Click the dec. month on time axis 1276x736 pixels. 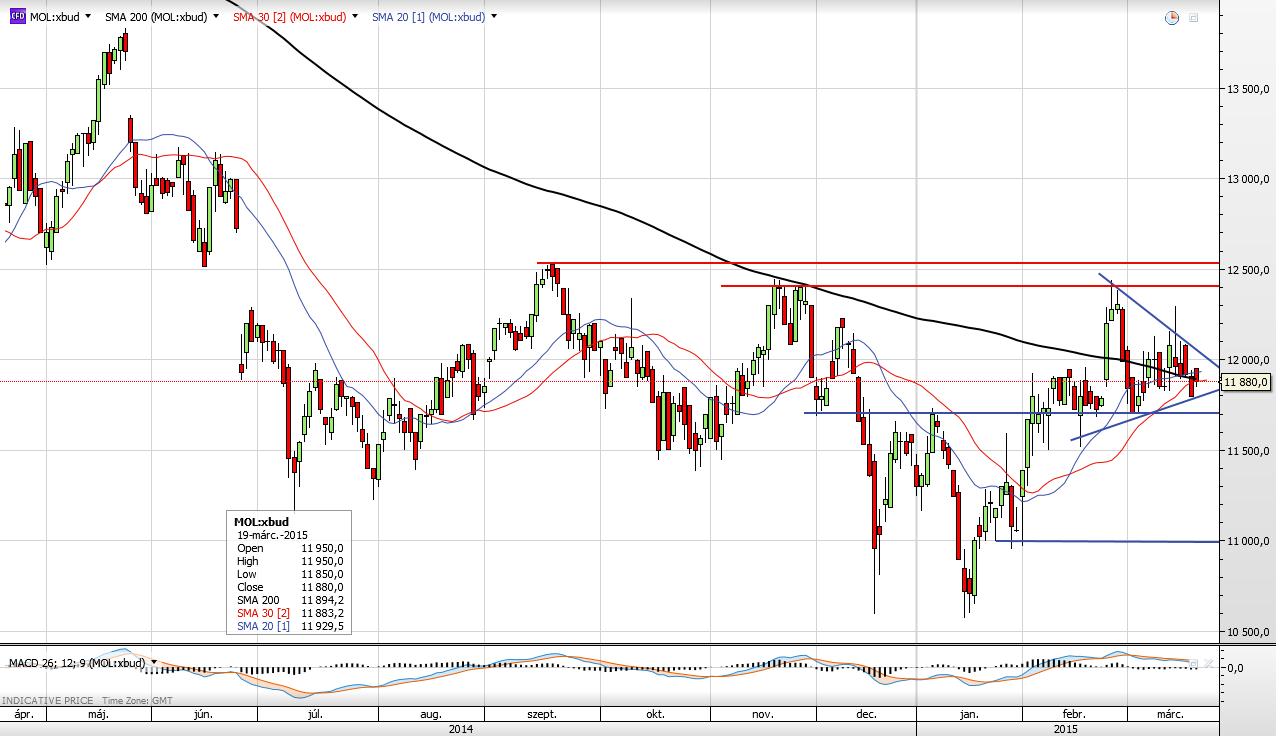pos(866,715)
